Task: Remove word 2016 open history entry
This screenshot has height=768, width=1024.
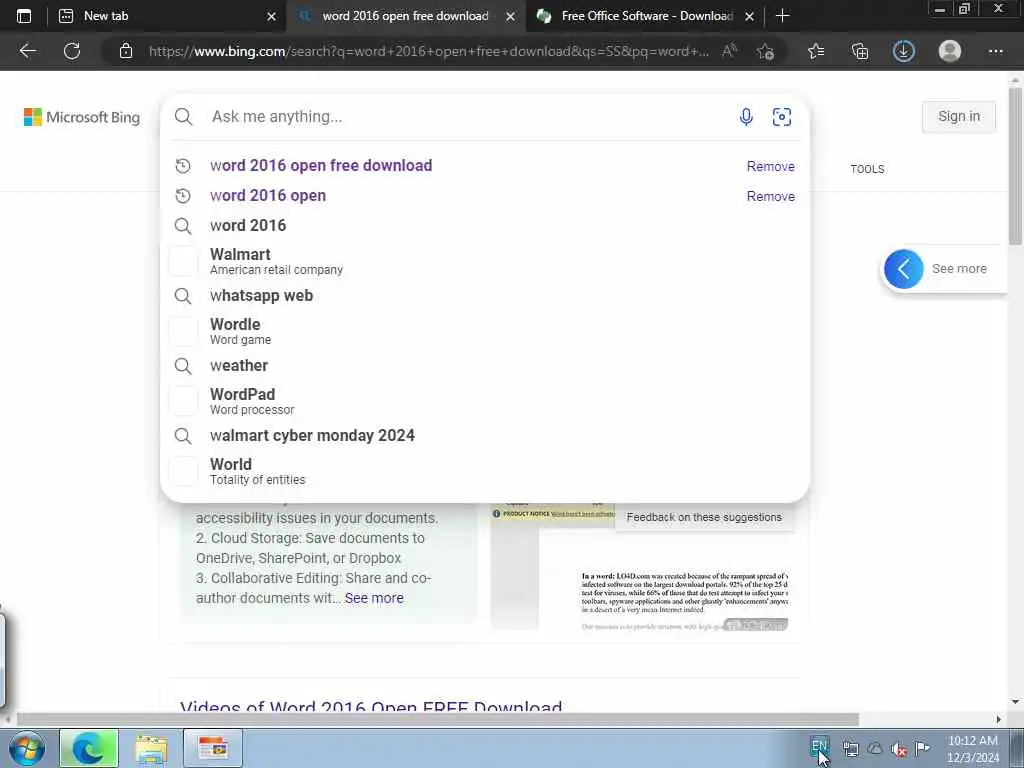Action: click(771, 197)
